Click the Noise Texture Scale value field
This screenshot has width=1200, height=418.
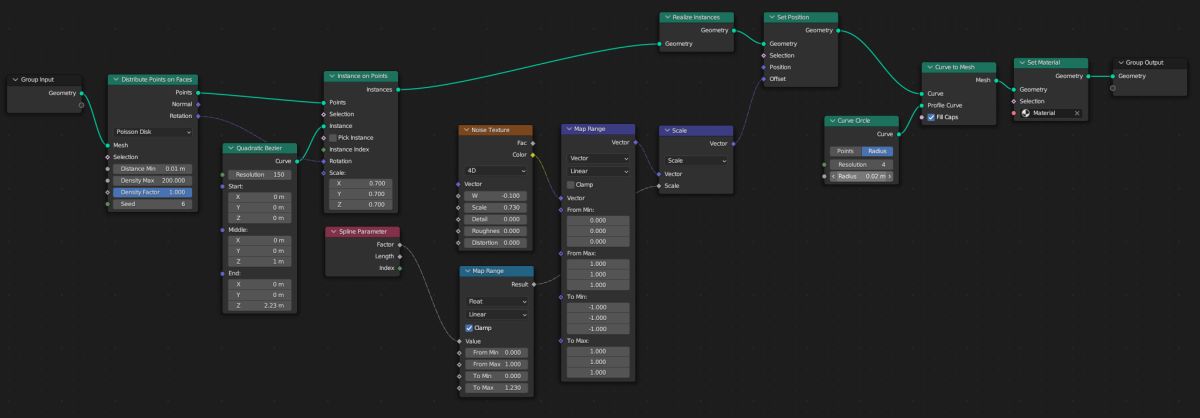[x=495, y=206]
